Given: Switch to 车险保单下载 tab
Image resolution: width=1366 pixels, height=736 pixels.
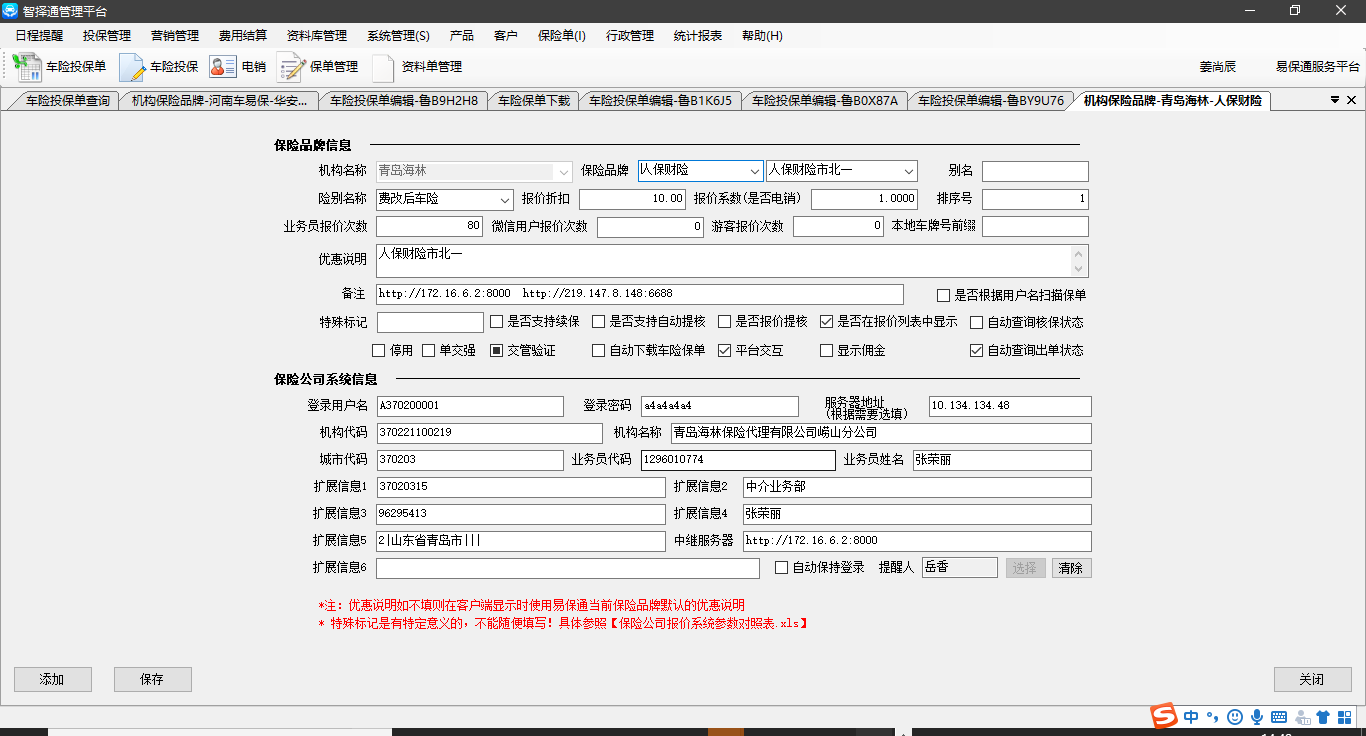Looking at the screenshot, I should (534, 100).
